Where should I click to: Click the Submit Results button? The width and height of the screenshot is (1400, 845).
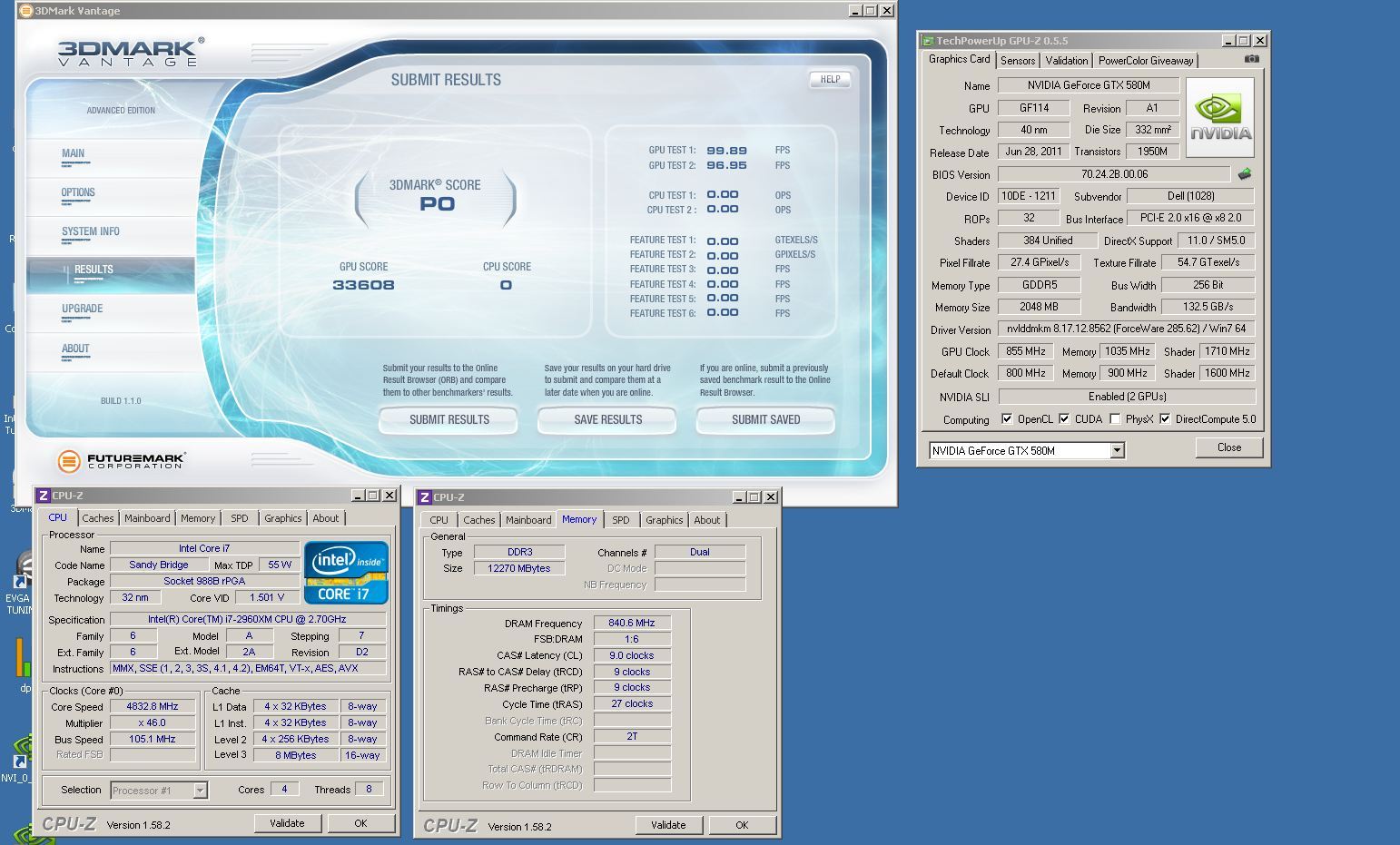pos(449,419)
